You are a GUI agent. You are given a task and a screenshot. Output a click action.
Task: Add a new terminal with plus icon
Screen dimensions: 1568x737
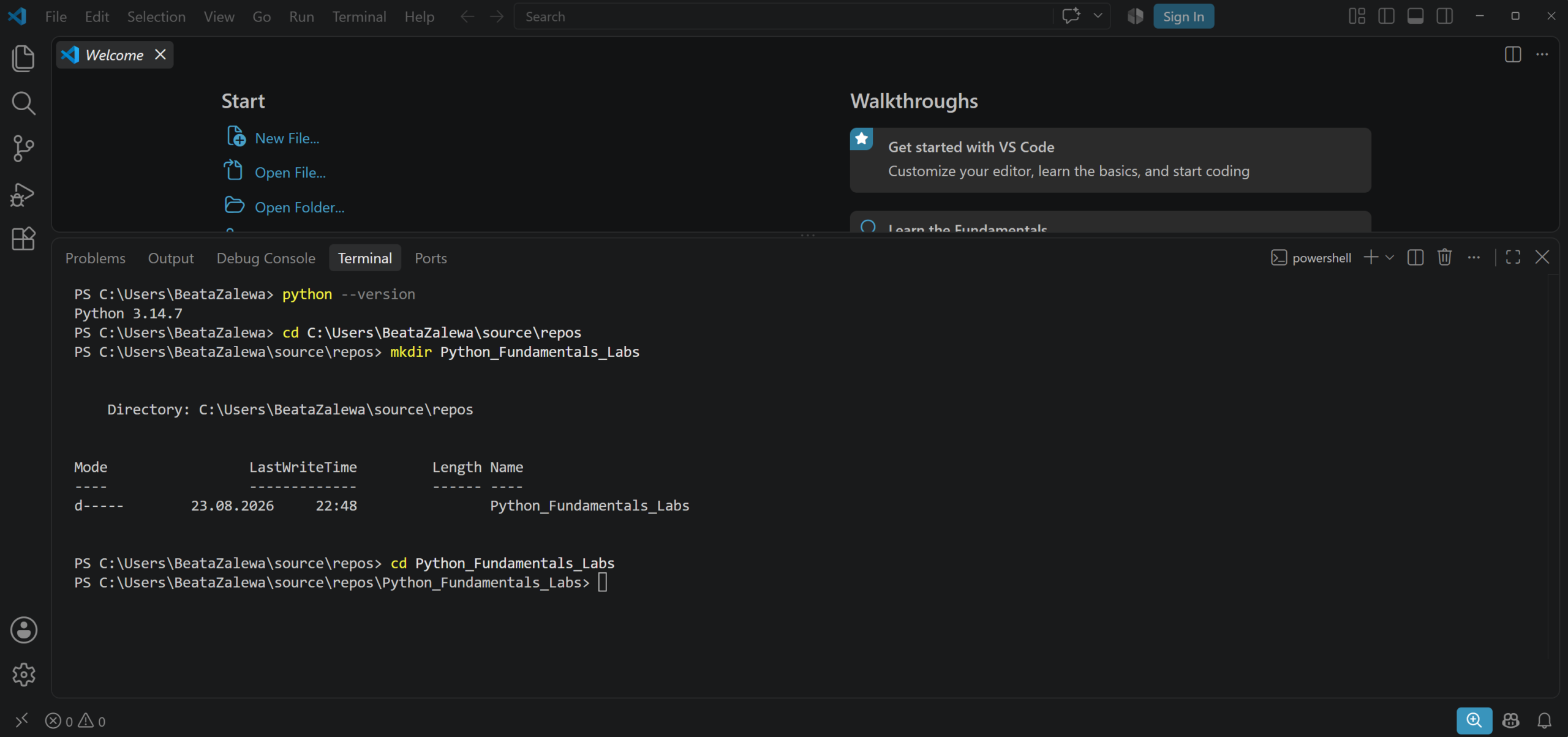tap(1371, 258)
